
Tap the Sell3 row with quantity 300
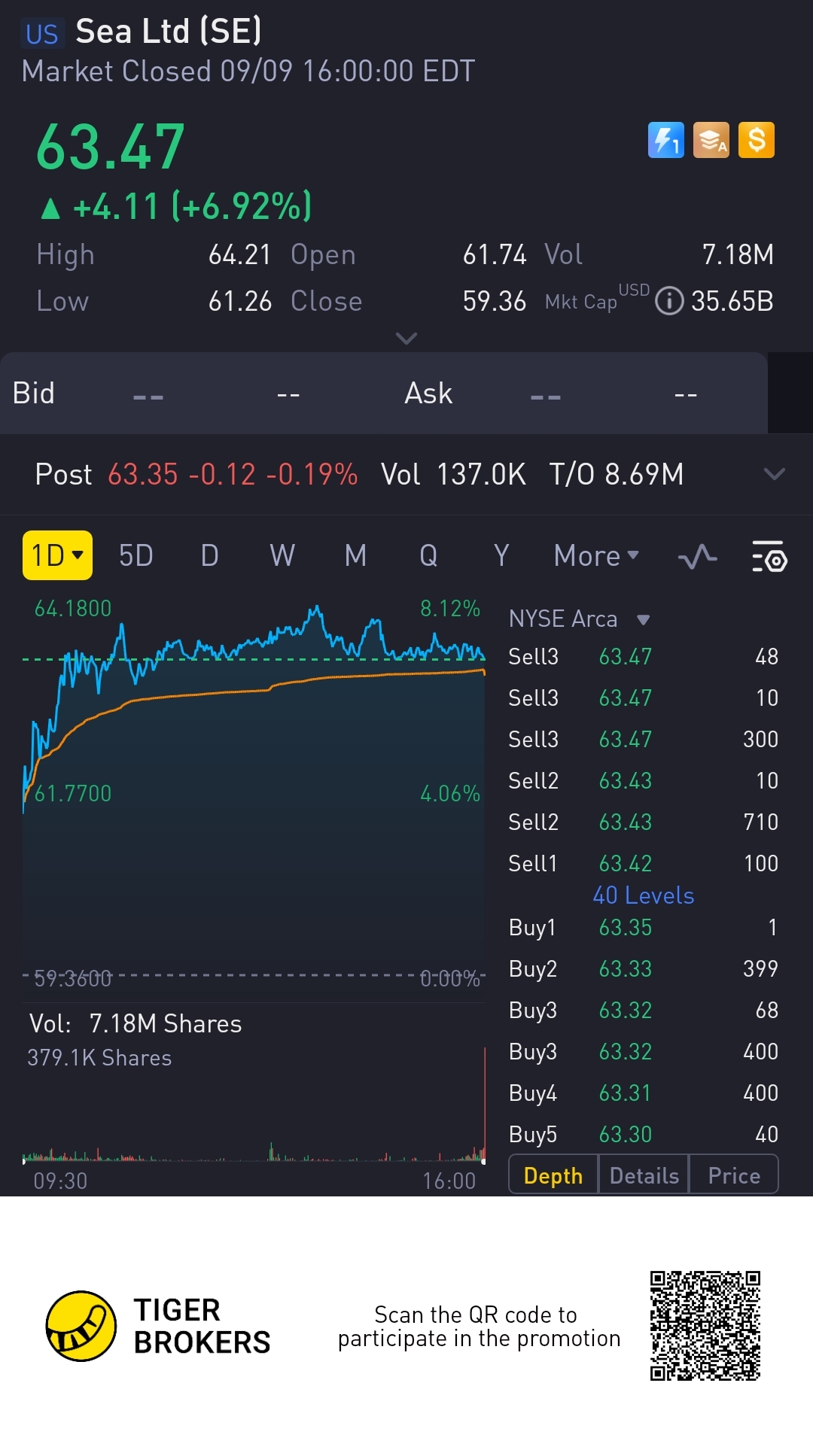[x=644, y=739]
